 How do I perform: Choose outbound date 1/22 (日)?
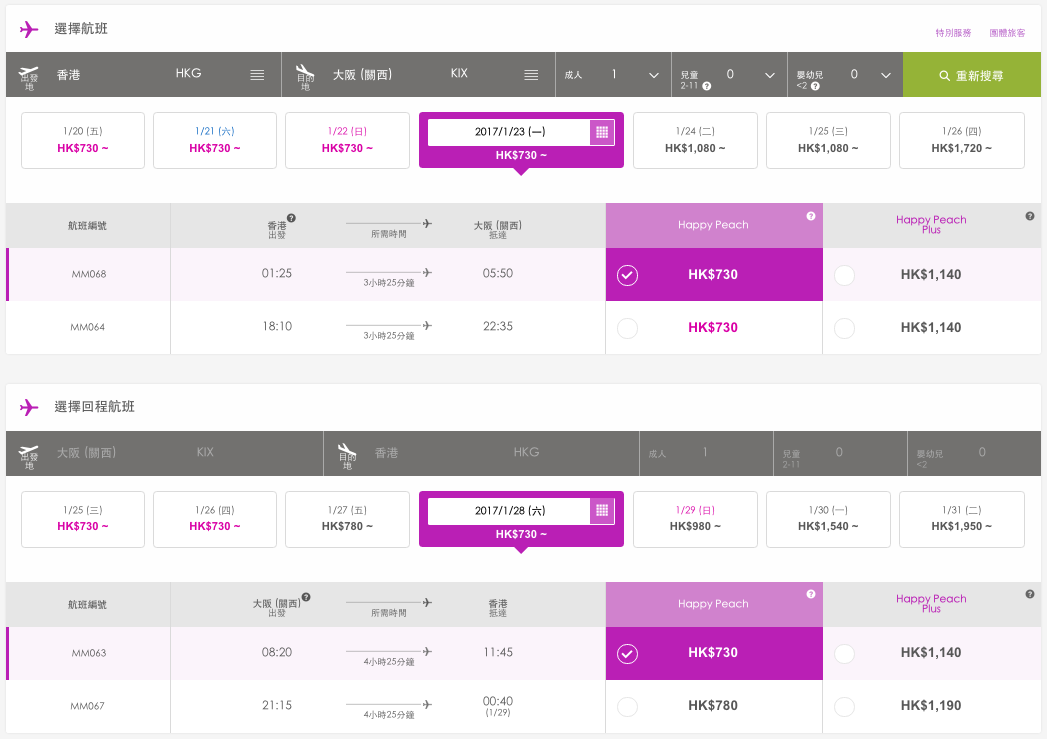tap(347, 140)
